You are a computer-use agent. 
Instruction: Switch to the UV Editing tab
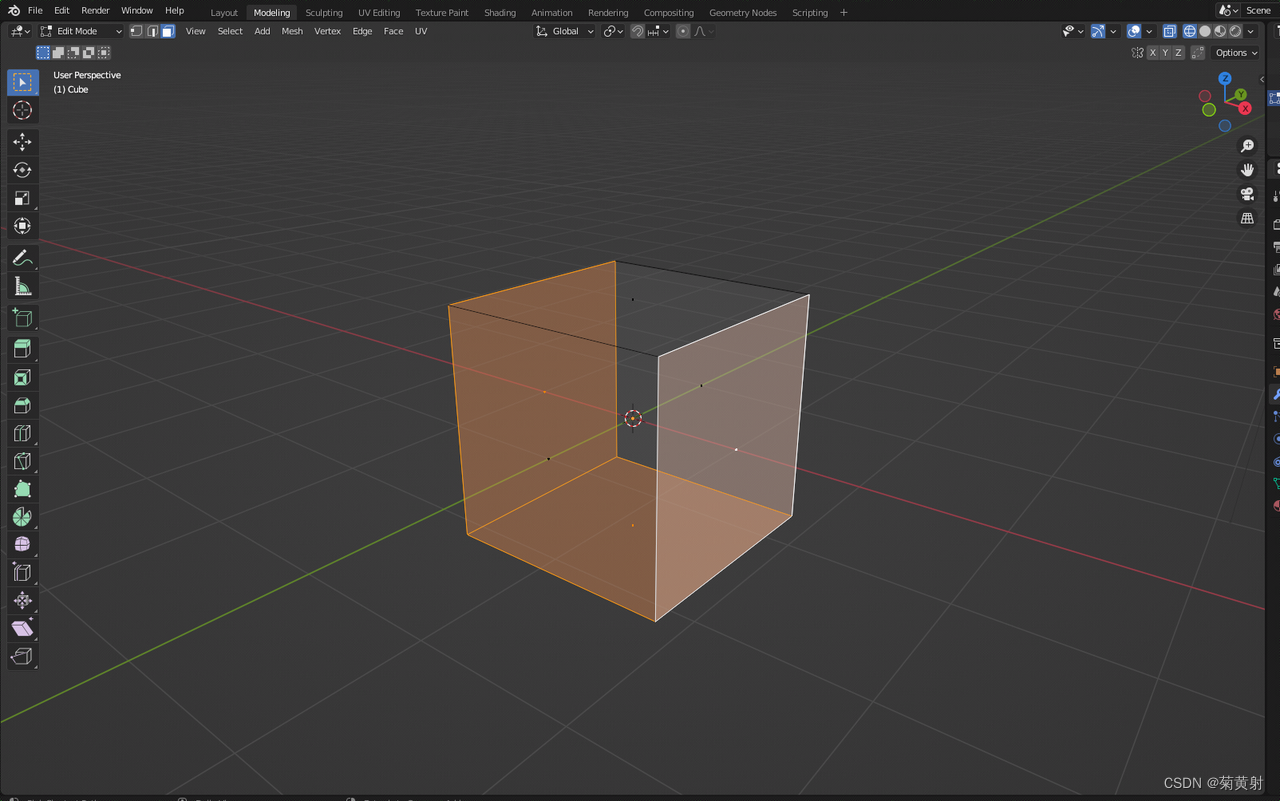pos(379,13)
